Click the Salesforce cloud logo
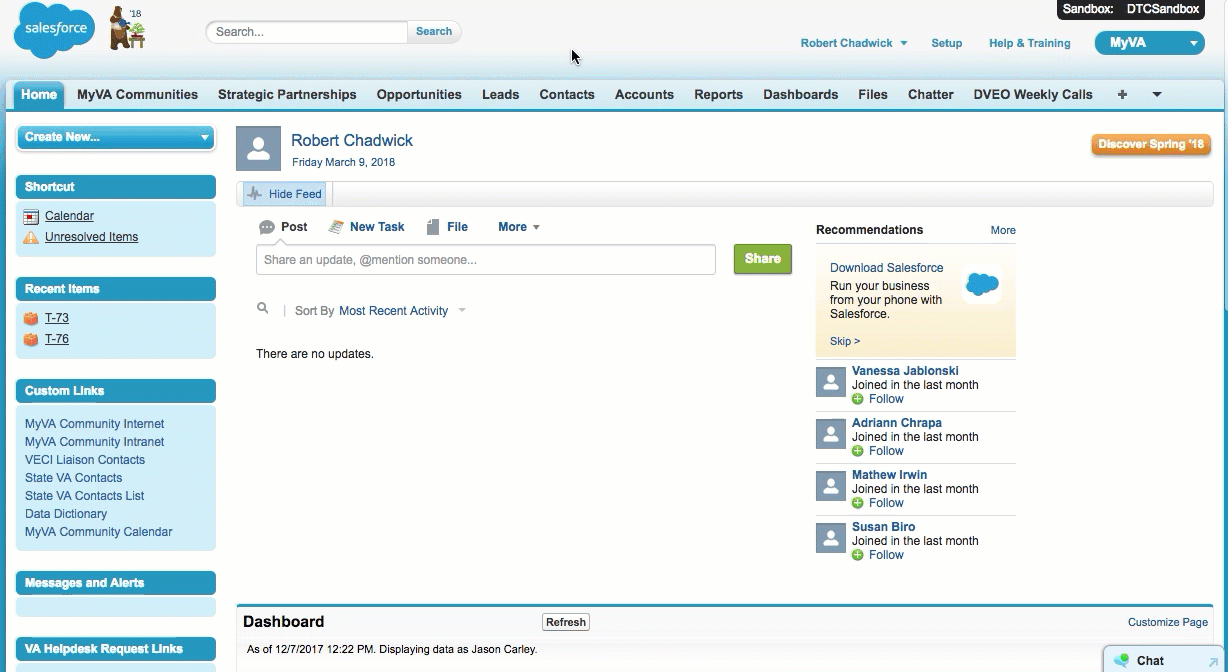The height and width of the screenshot is (672, 1228). (x=55, y=30)
